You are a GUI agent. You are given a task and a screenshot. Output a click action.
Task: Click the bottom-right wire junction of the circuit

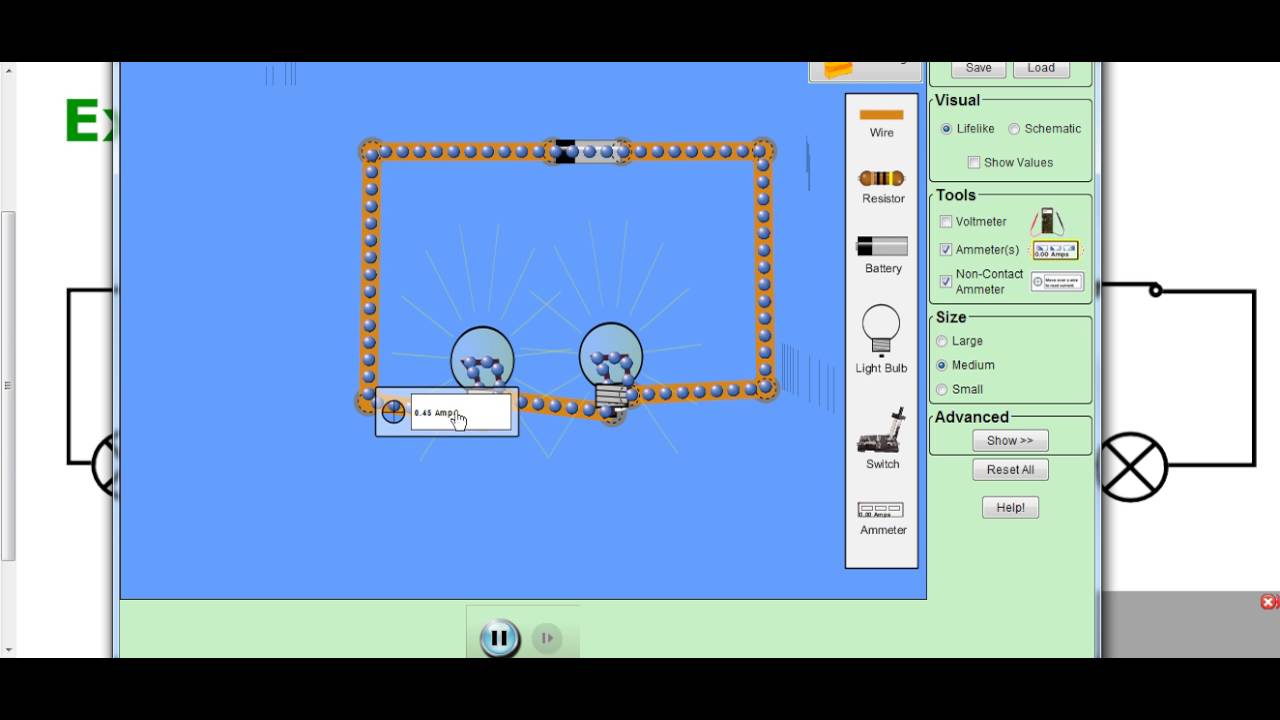pyautogui.click(x=766, y=387)
